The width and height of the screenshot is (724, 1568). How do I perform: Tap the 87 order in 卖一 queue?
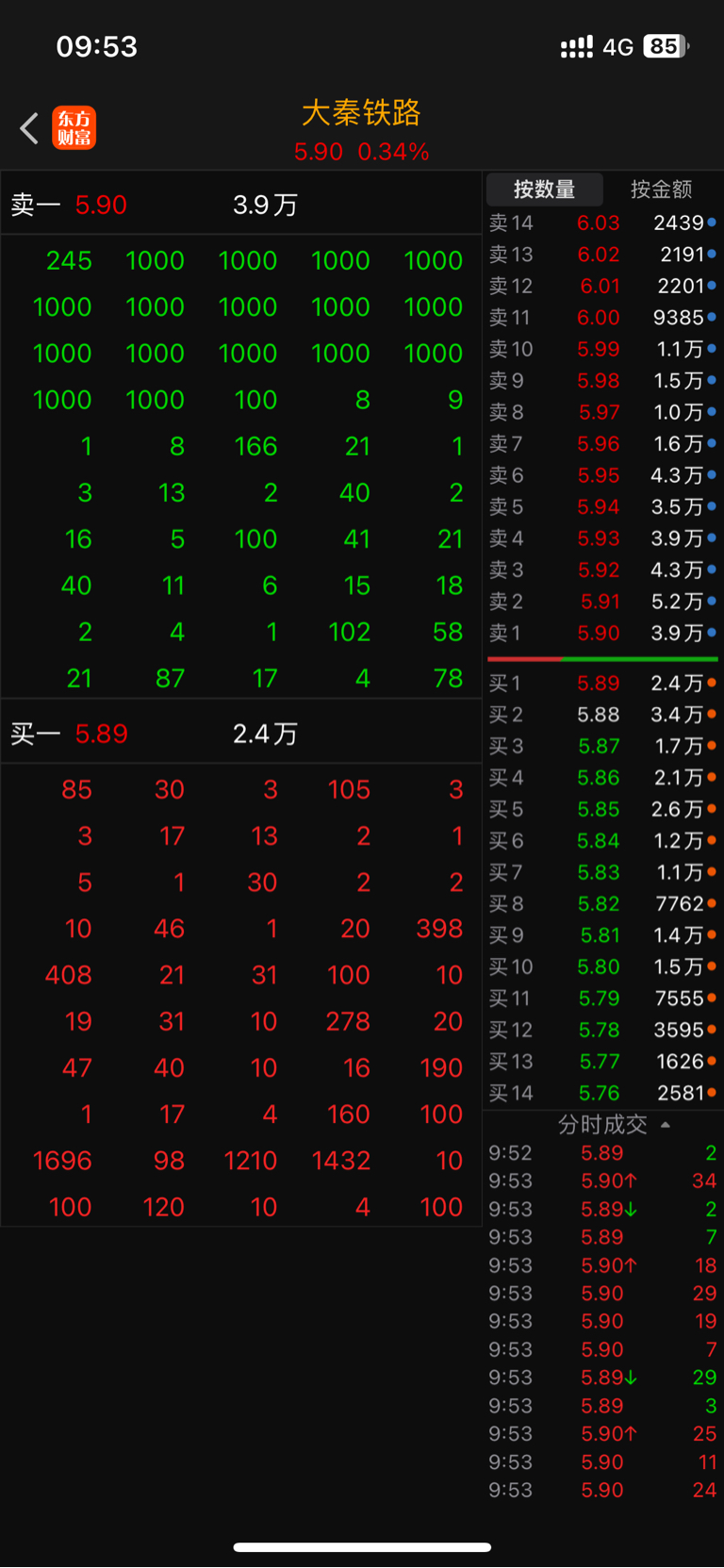pyautogui.click(x=170, y=679)
